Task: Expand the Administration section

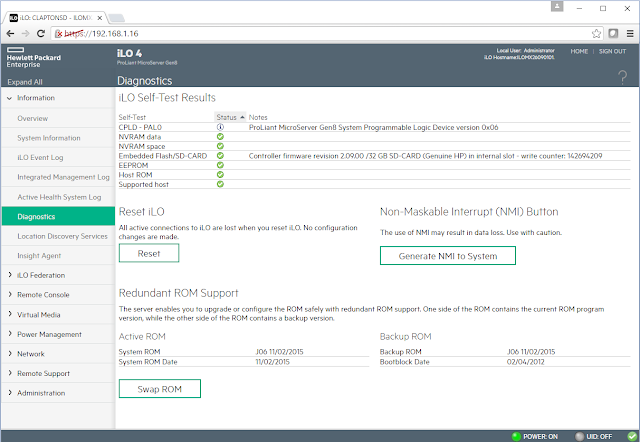Action: tap(10, 393)
